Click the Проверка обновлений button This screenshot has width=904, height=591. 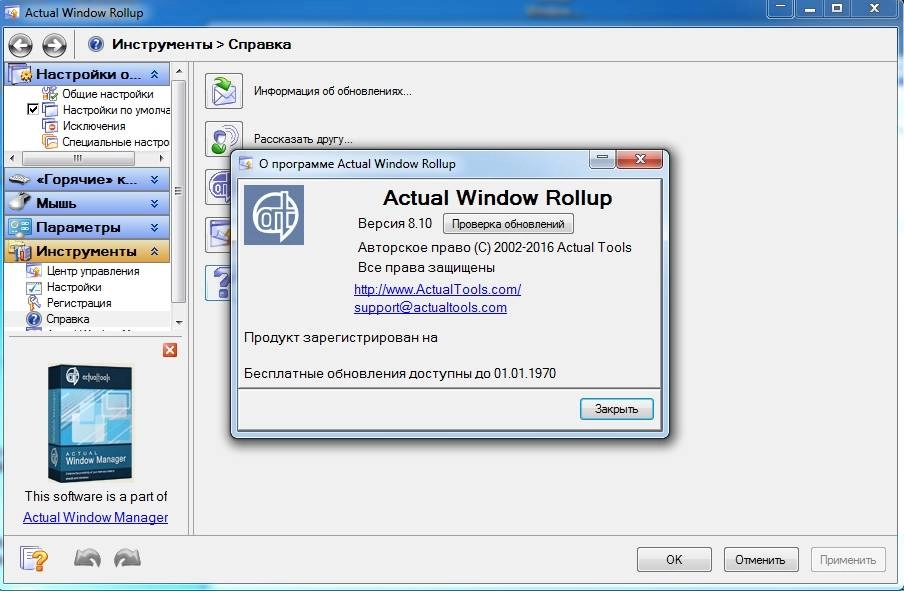(508, 224)
